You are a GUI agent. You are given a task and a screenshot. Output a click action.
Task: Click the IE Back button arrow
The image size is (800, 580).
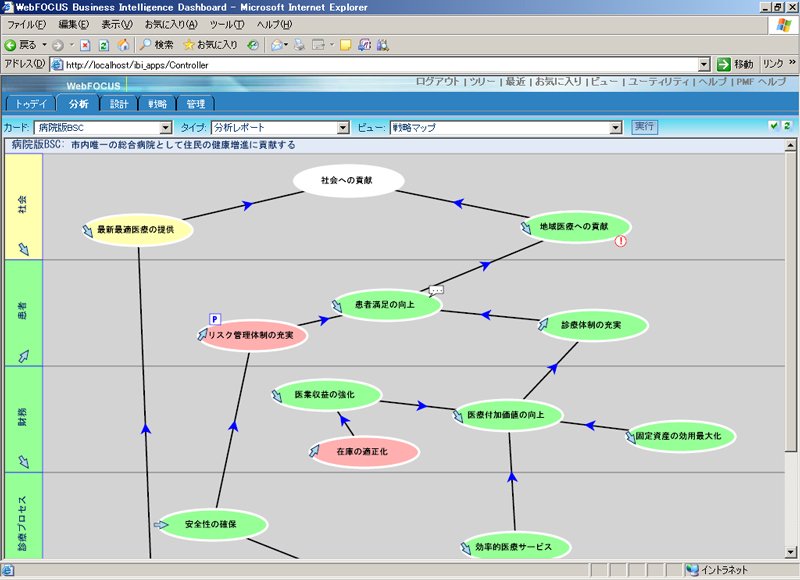tap(10, 45)
